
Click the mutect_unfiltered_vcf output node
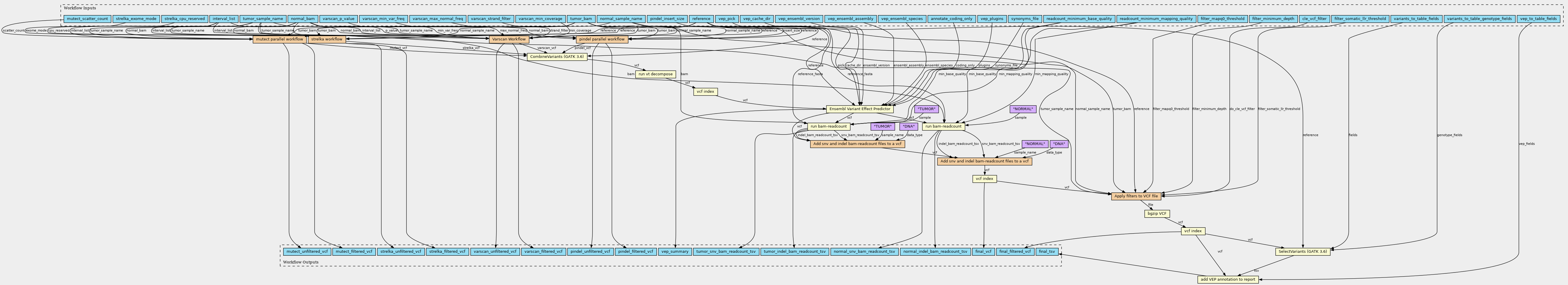pos(307,251)
